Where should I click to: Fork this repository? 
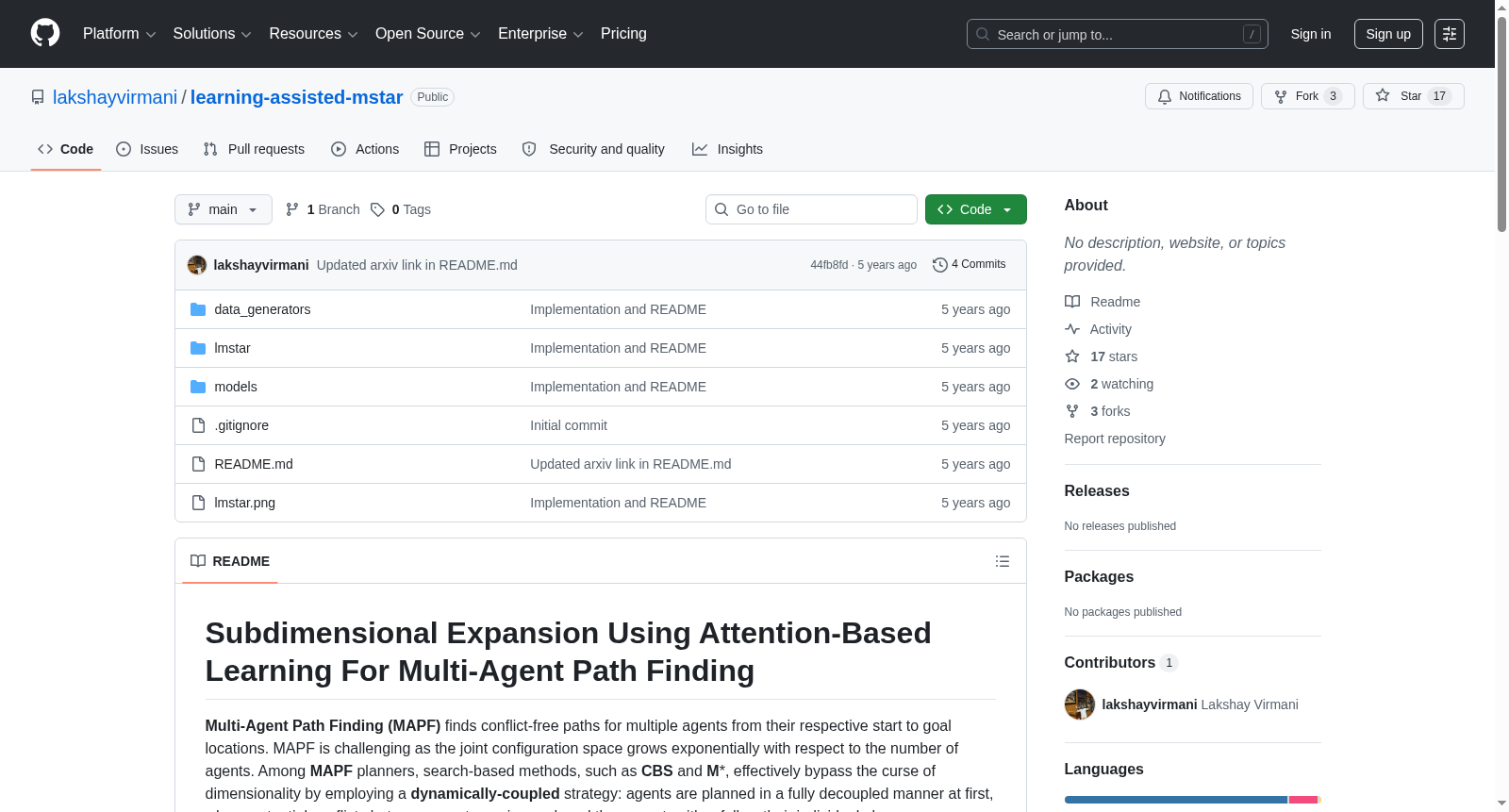click(x=1307, y=96)
